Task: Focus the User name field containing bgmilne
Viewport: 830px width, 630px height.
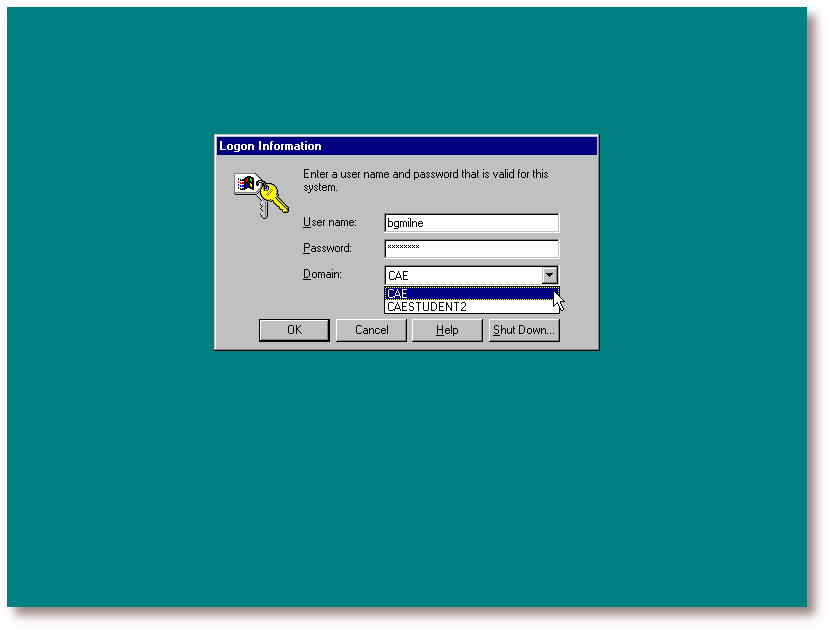Action: click(471, 223)
